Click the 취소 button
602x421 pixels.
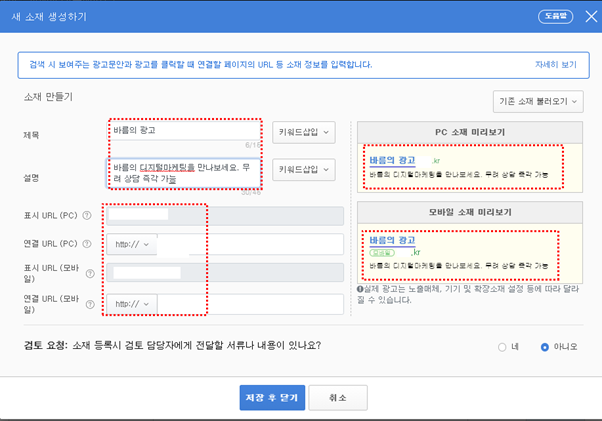tap(338, 398)
